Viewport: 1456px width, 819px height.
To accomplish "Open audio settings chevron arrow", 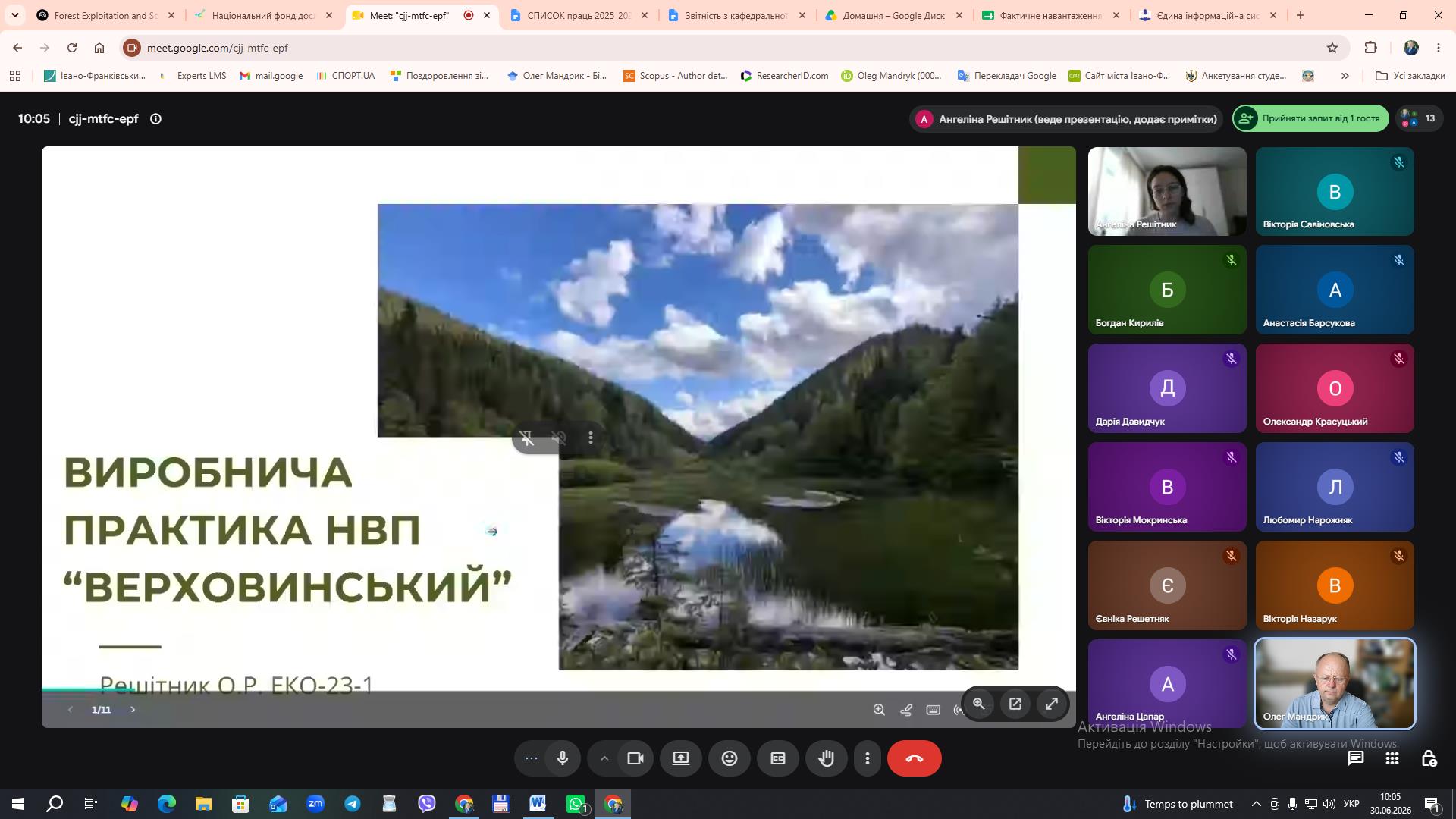I will tap(604, 758).
